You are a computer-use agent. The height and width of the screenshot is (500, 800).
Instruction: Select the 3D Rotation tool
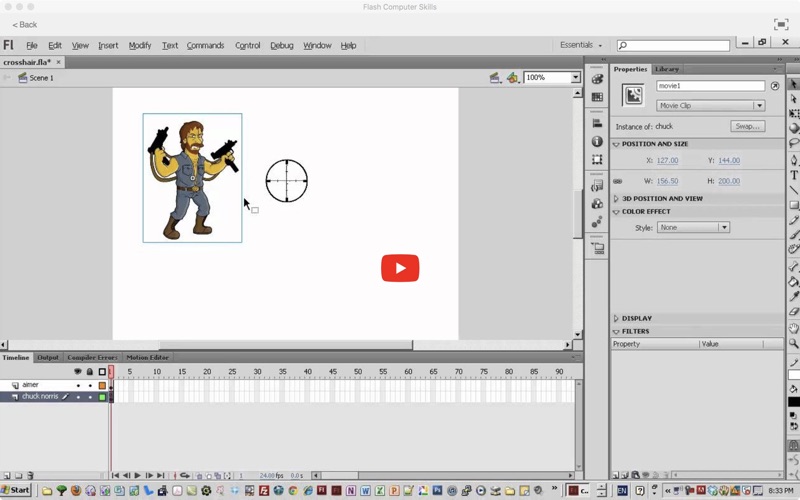793,128
